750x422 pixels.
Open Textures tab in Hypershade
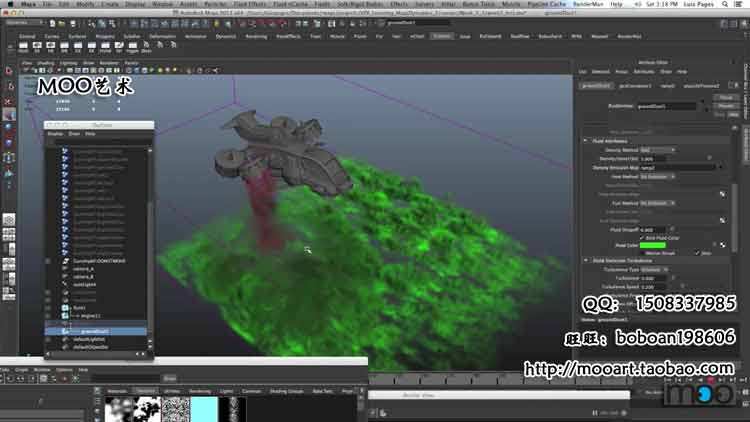(145, 391)
